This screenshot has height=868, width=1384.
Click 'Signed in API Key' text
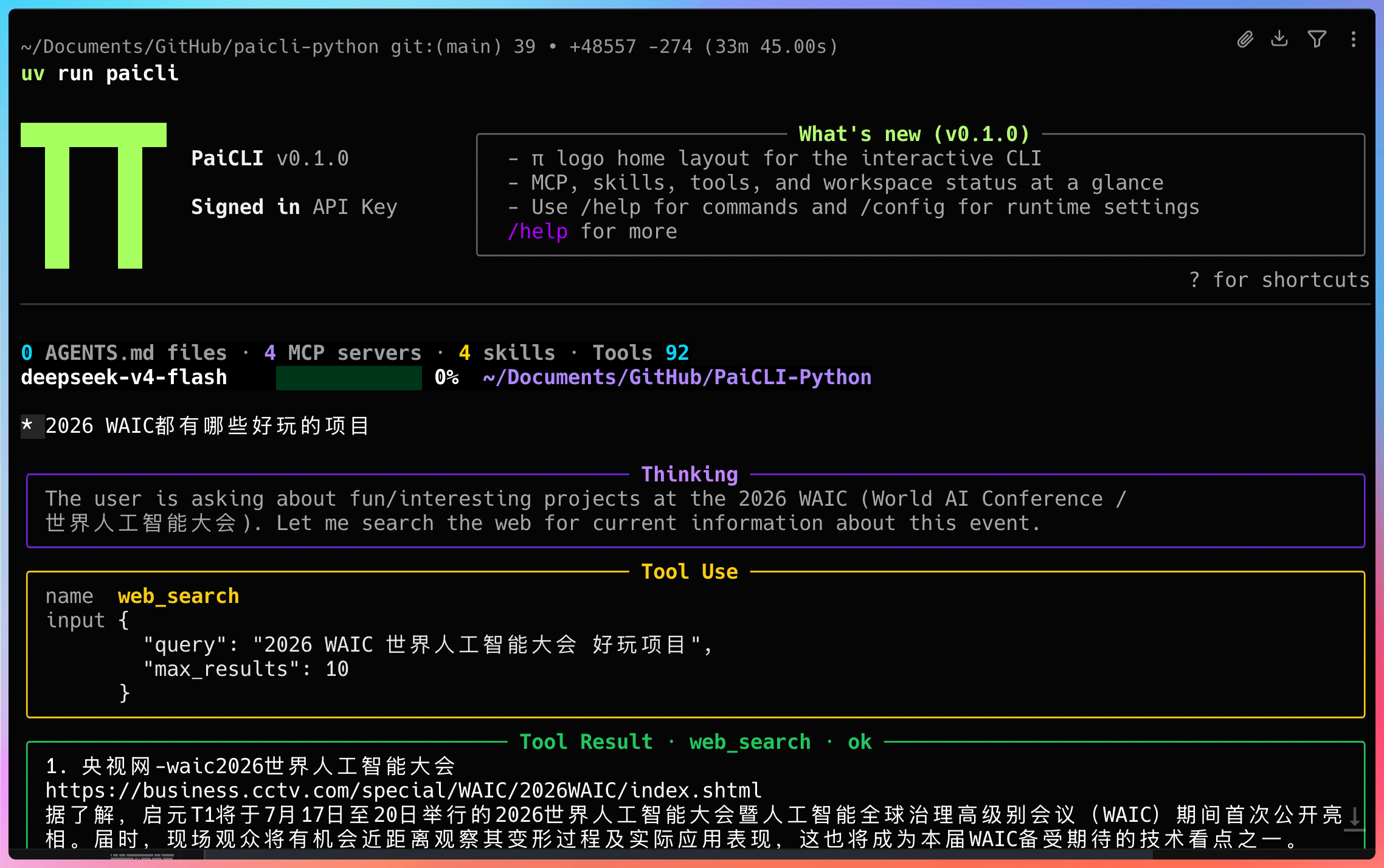tap(294, 207)
